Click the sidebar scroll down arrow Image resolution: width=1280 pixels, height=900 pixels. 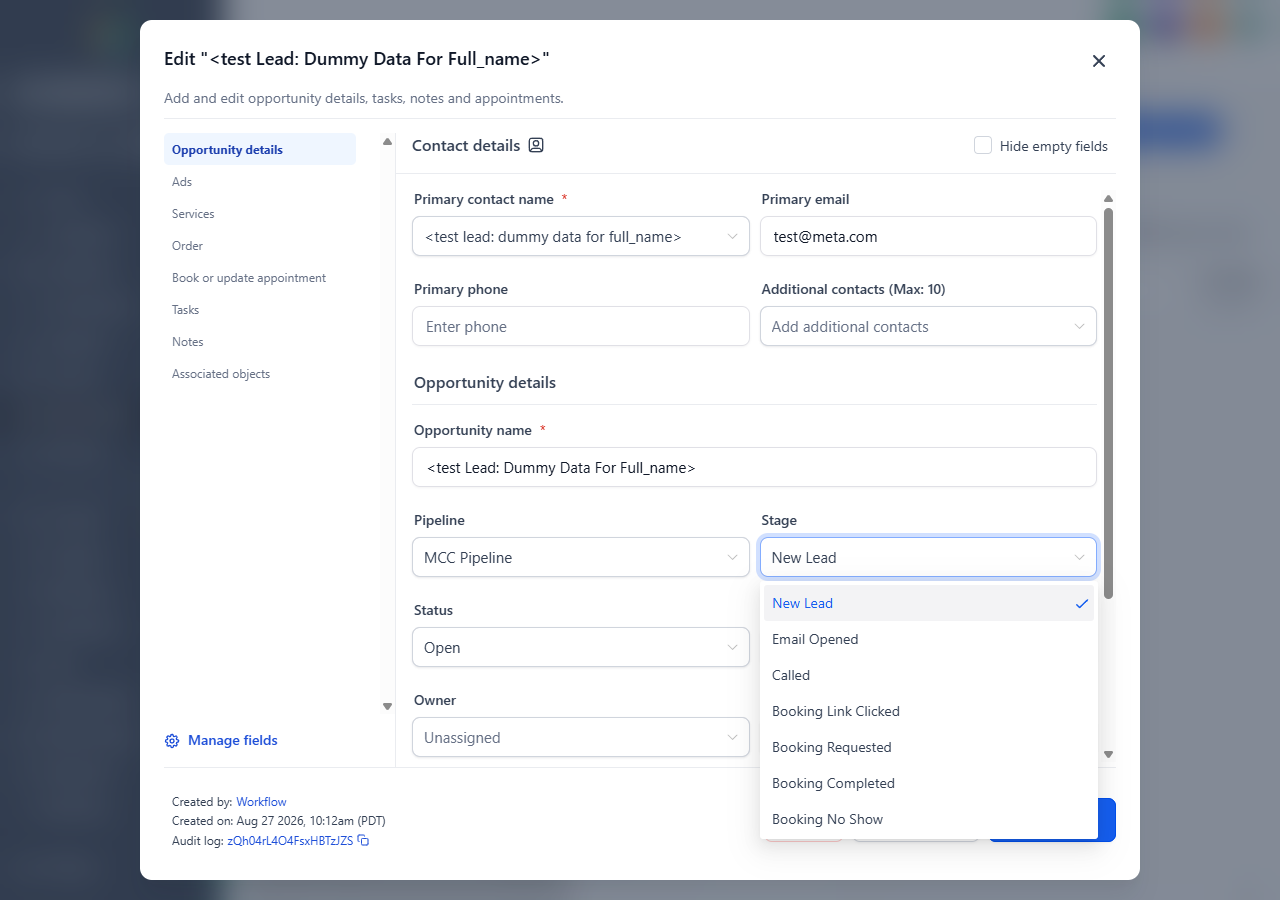pos(388,706)
